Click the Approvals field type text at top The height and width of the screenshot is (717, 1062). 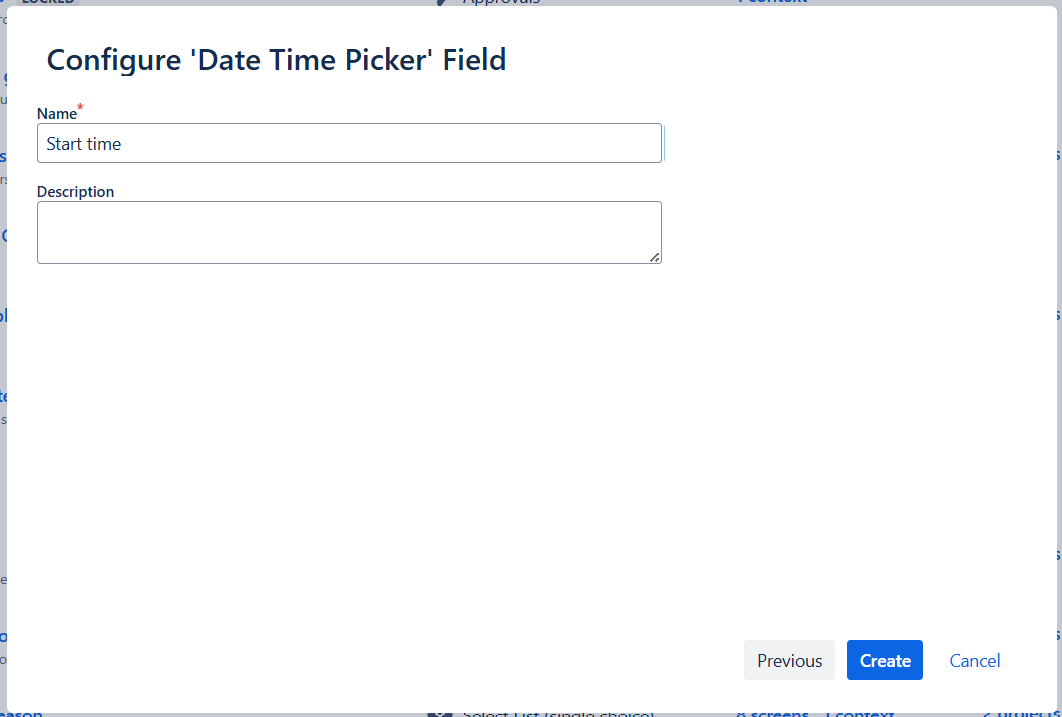tap(501, 2)
